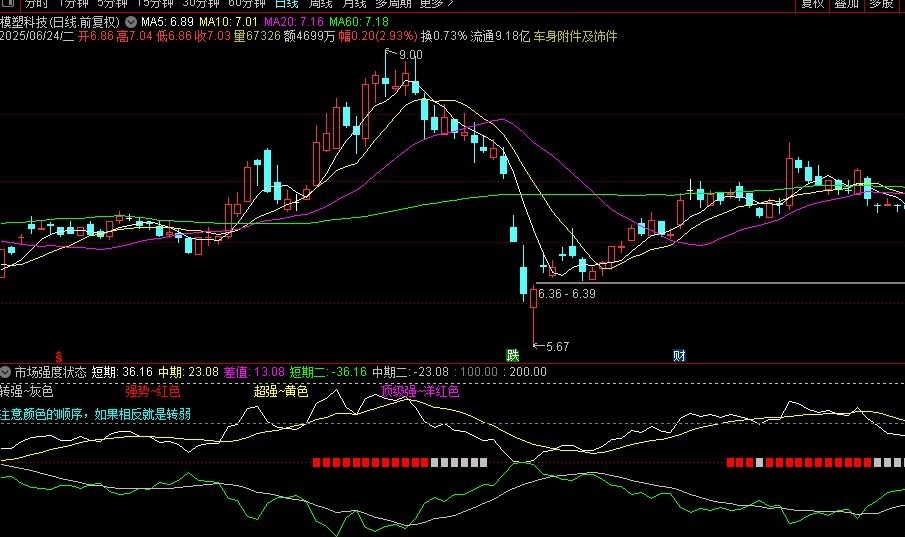
Task: Switch to 30分钟 period tab
Action: pos(201,3)
